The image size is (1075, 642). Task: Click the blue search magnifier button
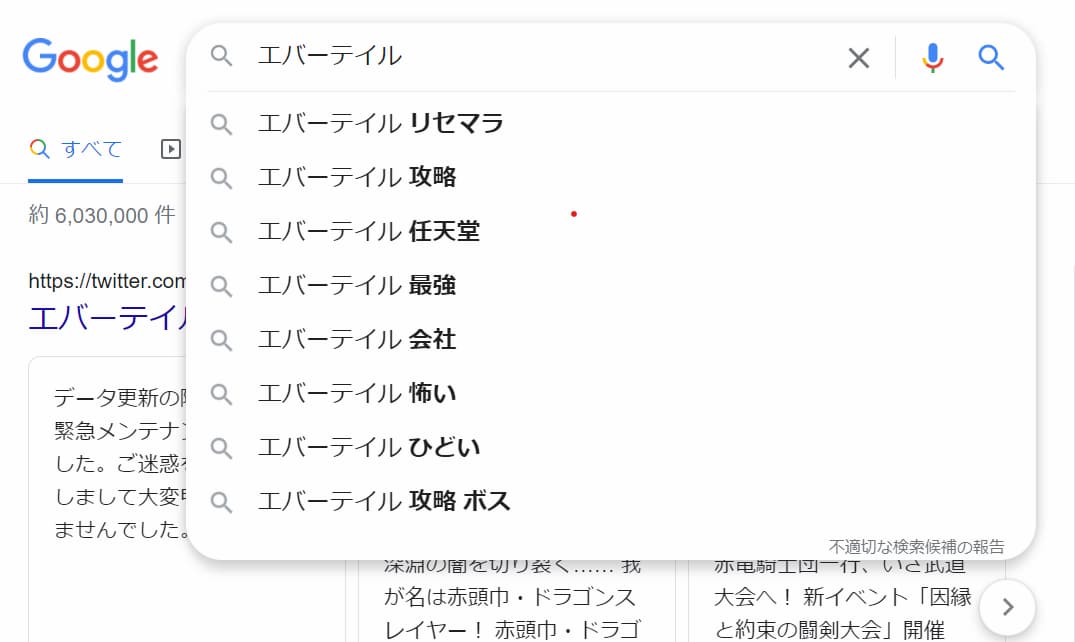click(x=991, y=58)
